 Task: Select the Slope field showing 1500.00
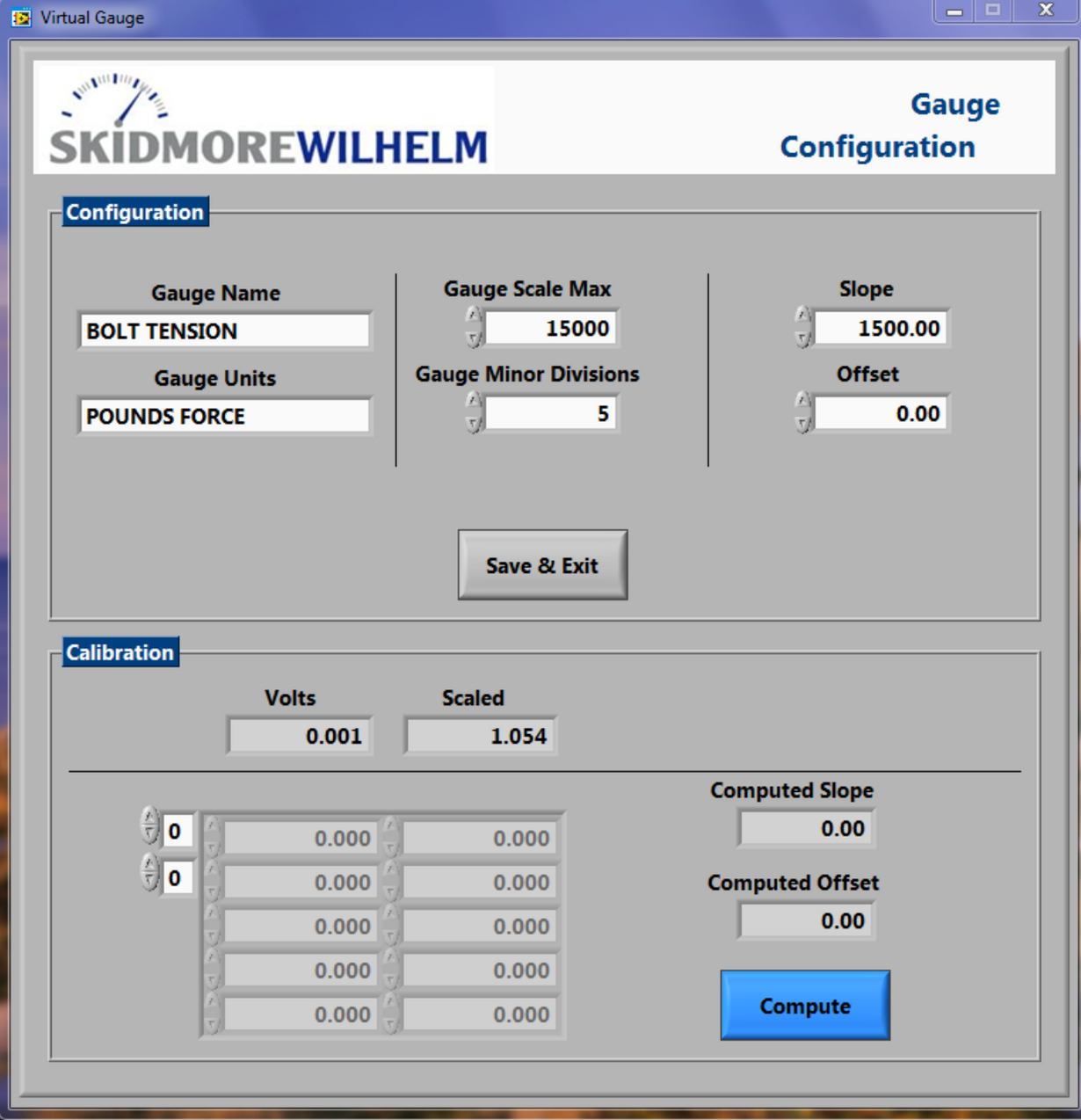[881, 327]
